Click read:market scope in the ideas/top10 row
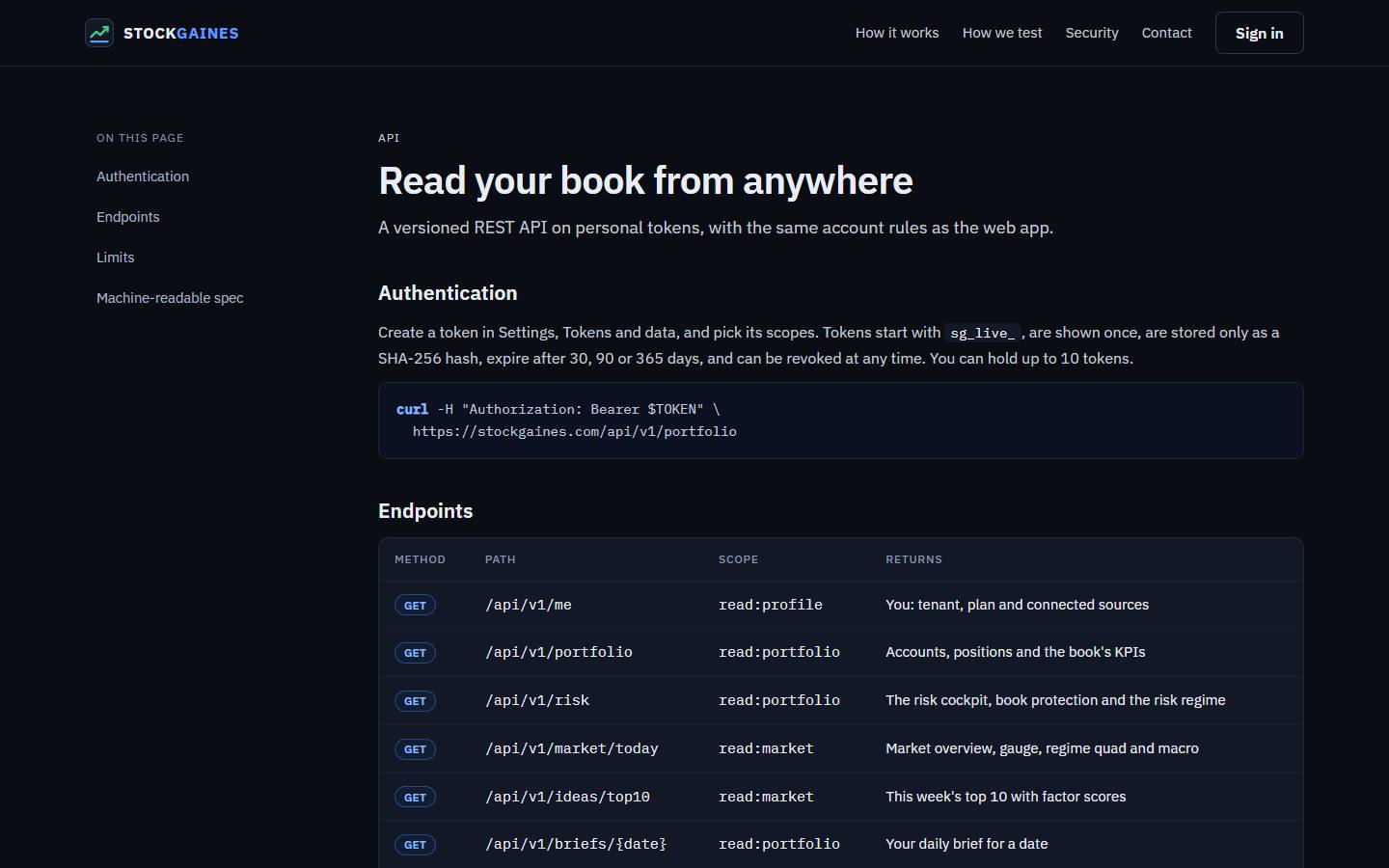This screenshot has height=868, width=1389. point(767,797)
